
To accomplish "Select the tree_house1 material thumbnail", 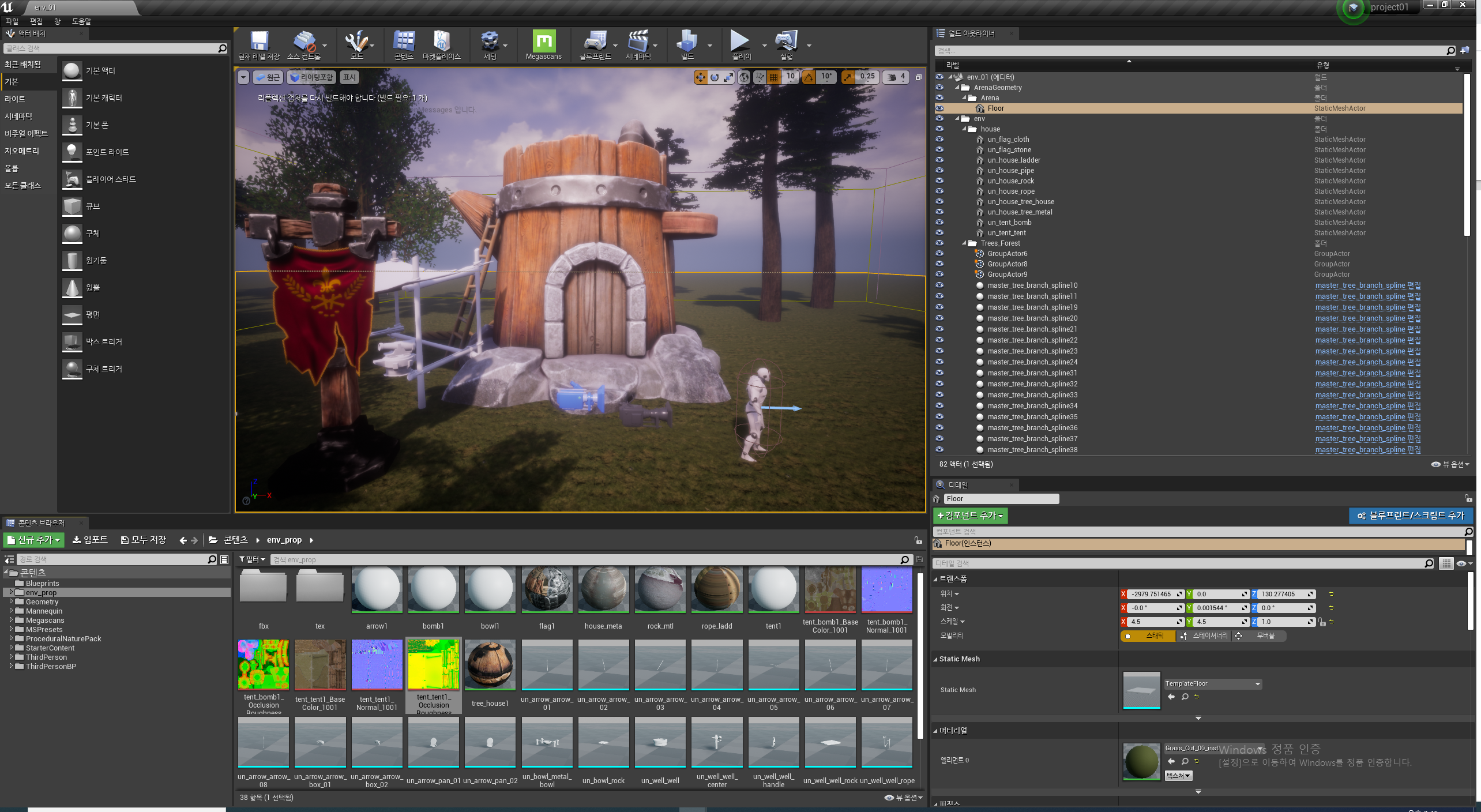I will (x=490, y=665).
